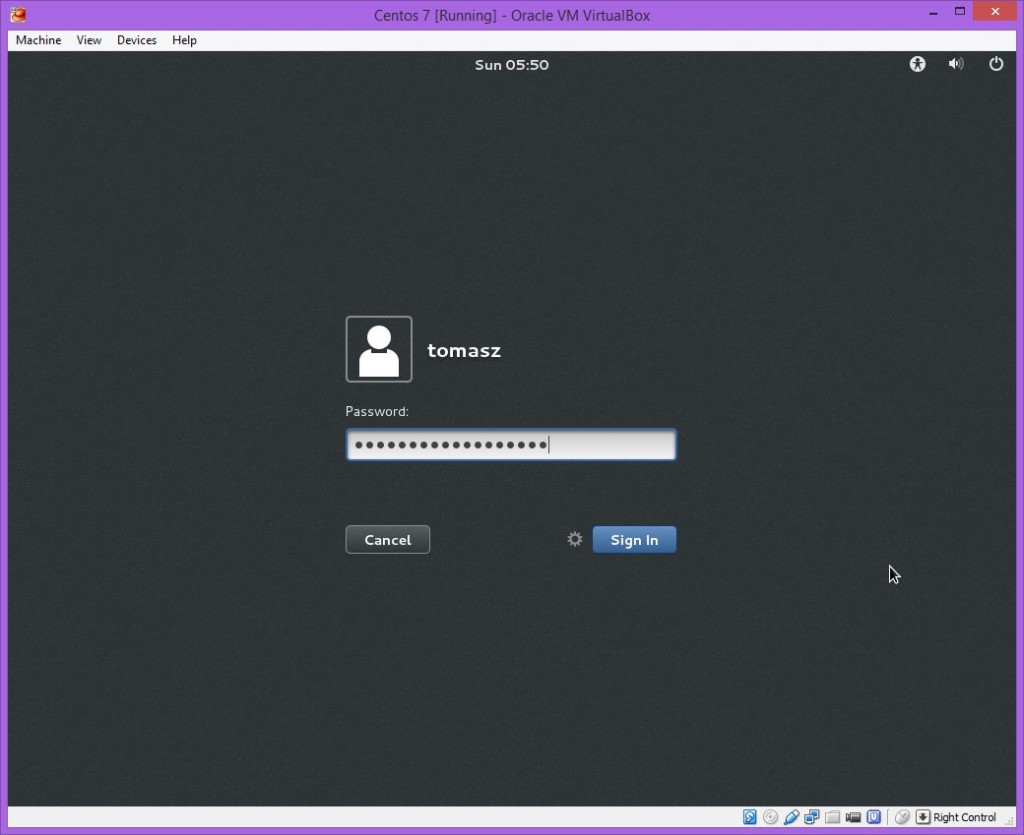Click the video capture status icon

853,817
